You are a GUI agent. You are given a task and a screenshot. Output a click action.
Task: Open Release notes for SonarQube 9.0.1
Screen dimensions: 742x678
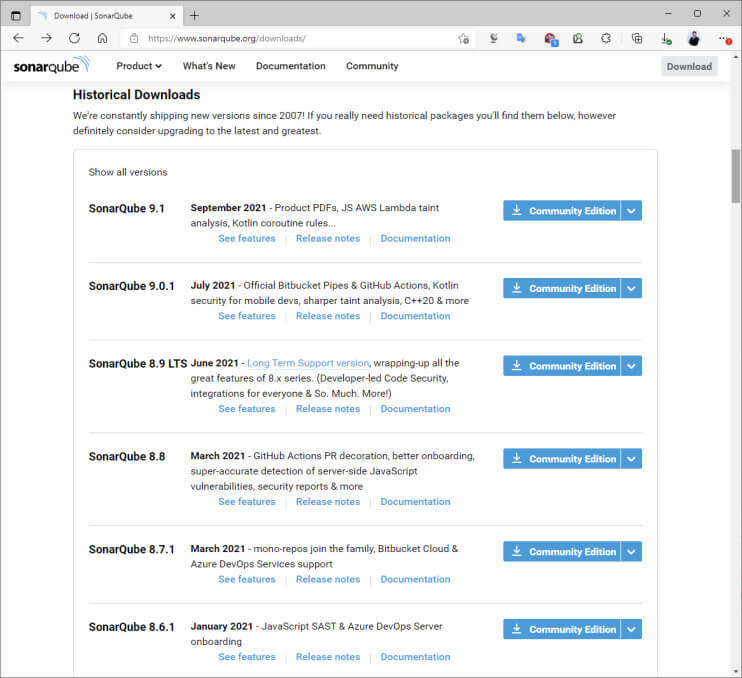tap(328, 316)
